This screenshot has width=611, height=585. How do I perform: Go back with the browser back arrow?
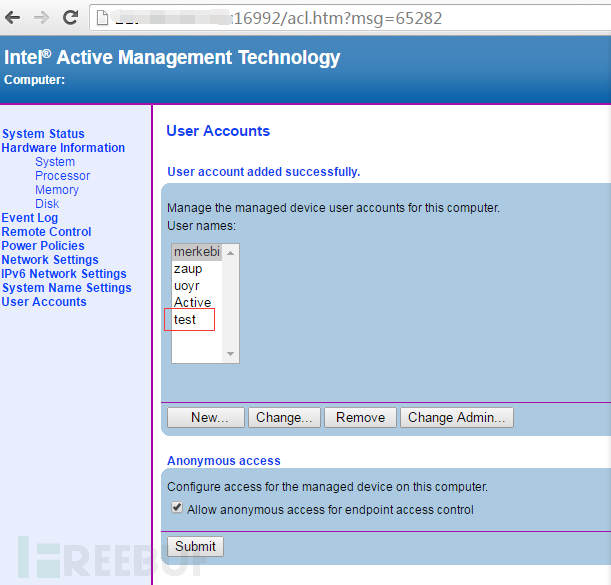13,18
